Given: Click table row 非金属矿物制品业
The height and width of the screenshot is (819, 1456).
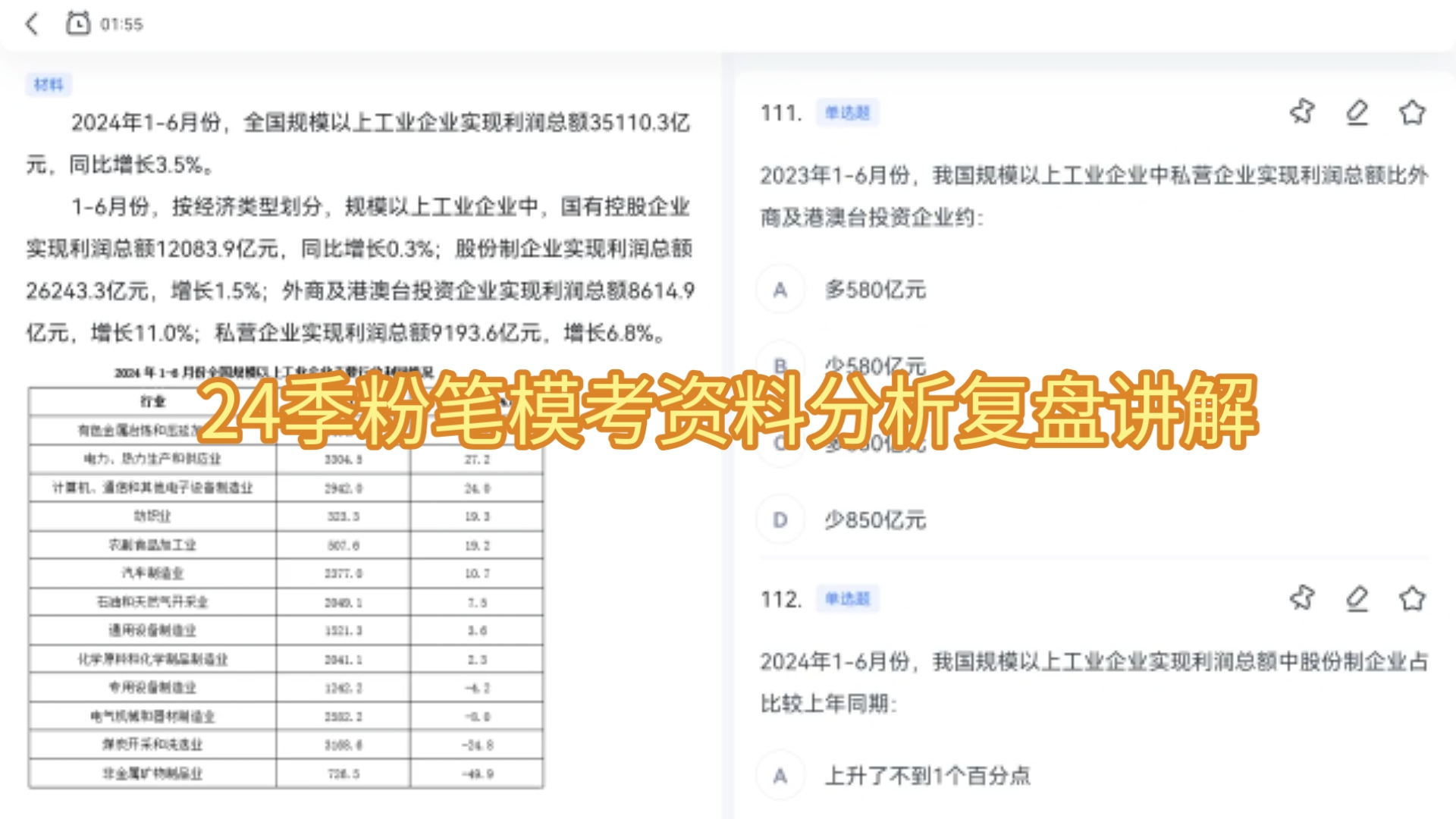Looking at the screenshot, I should tap(286, 773).
